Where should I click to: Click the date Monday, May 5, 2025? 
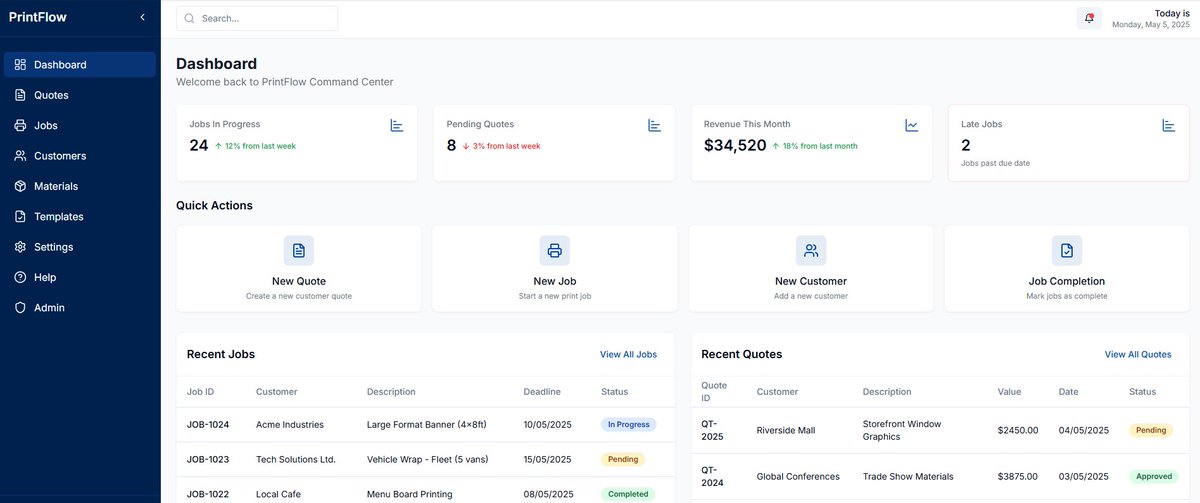1151,25
